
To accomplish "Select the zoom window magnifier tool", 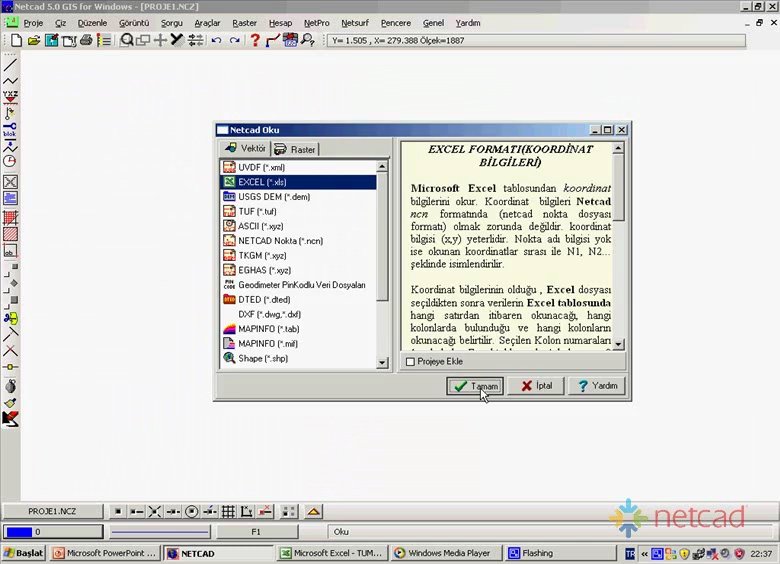I will (127, 40).
